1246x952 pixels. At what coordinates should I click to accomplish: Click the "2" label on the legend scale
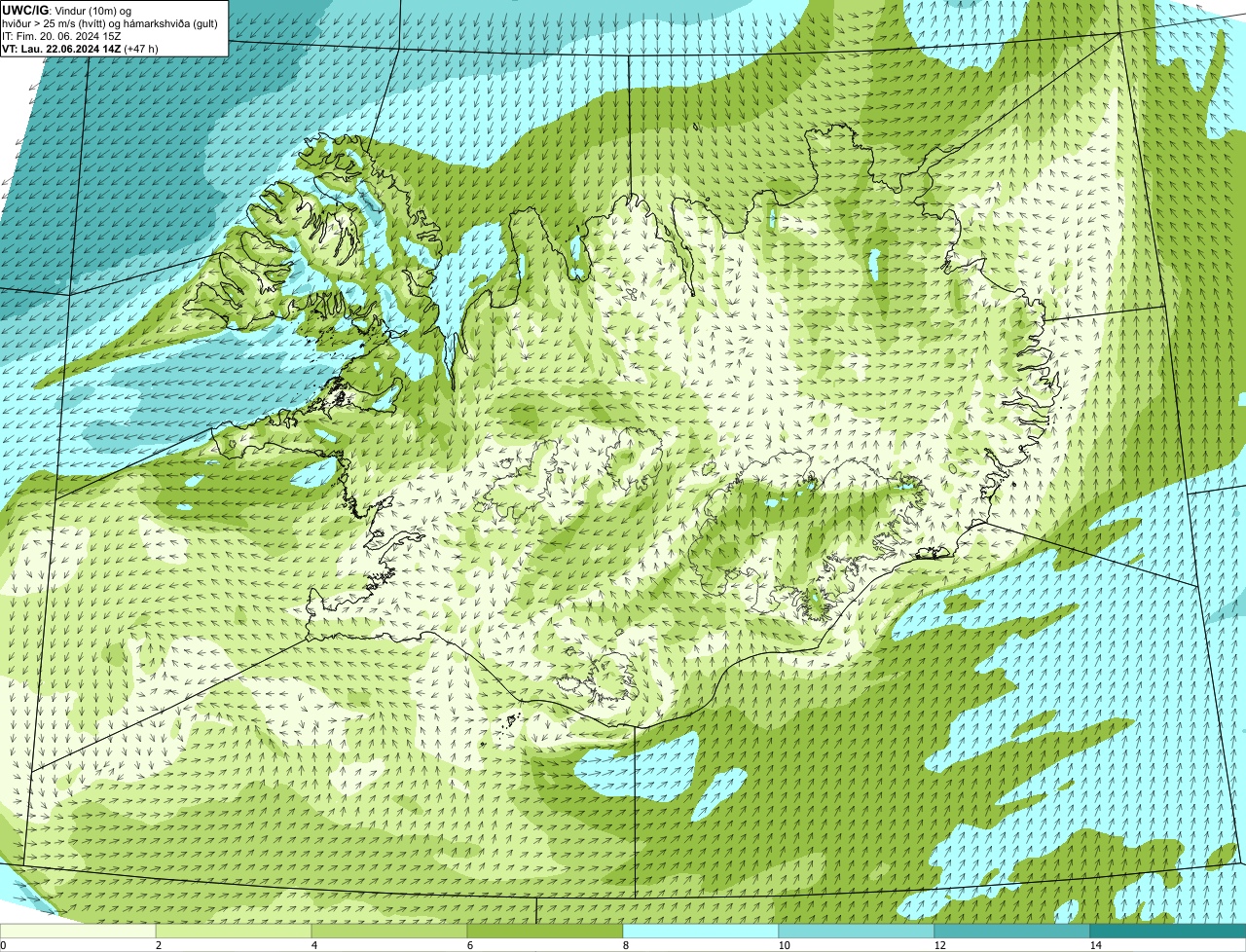159,945
